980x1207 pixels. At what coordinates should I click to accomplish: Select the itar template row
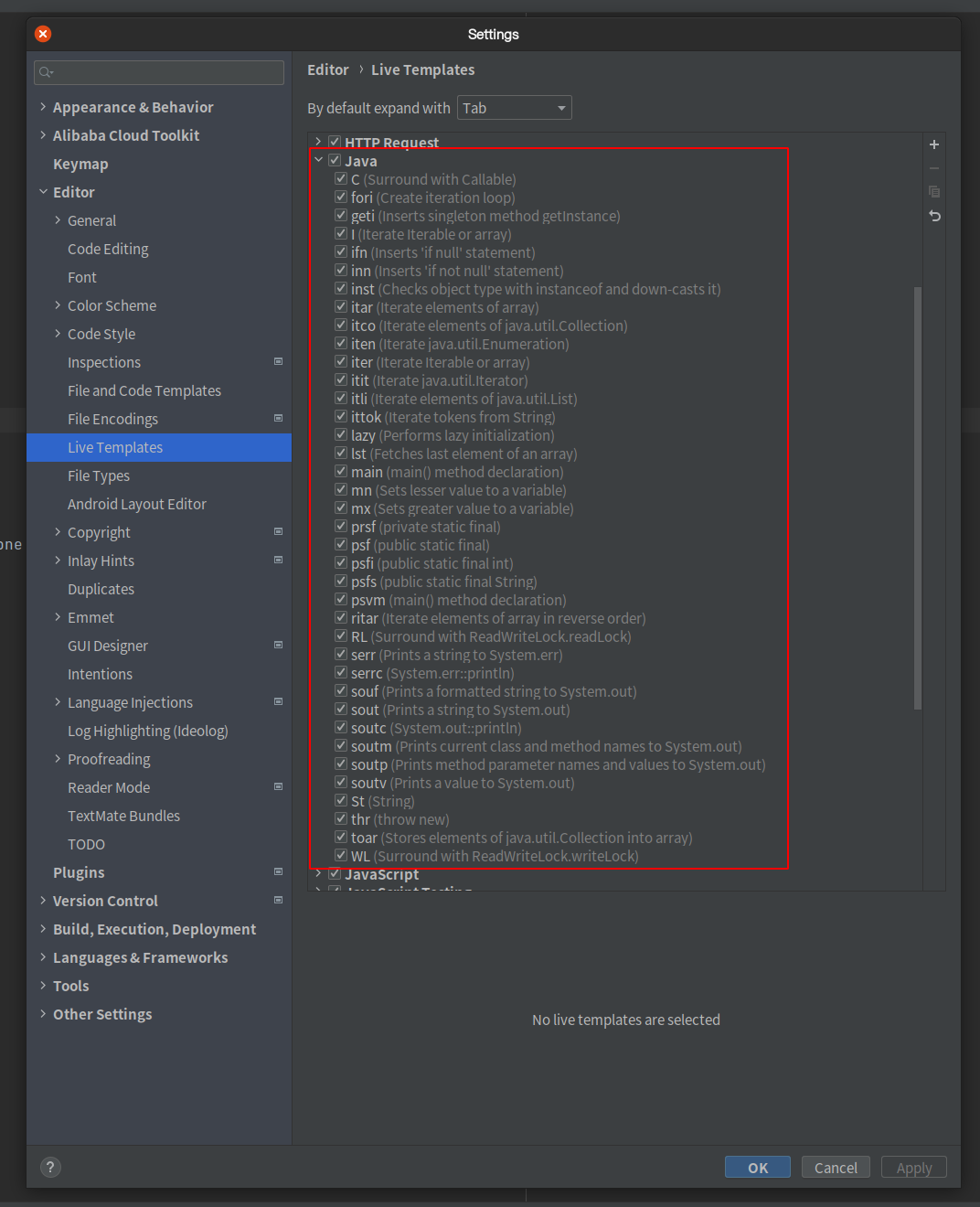pyautogui.click(x=445, y=307)
